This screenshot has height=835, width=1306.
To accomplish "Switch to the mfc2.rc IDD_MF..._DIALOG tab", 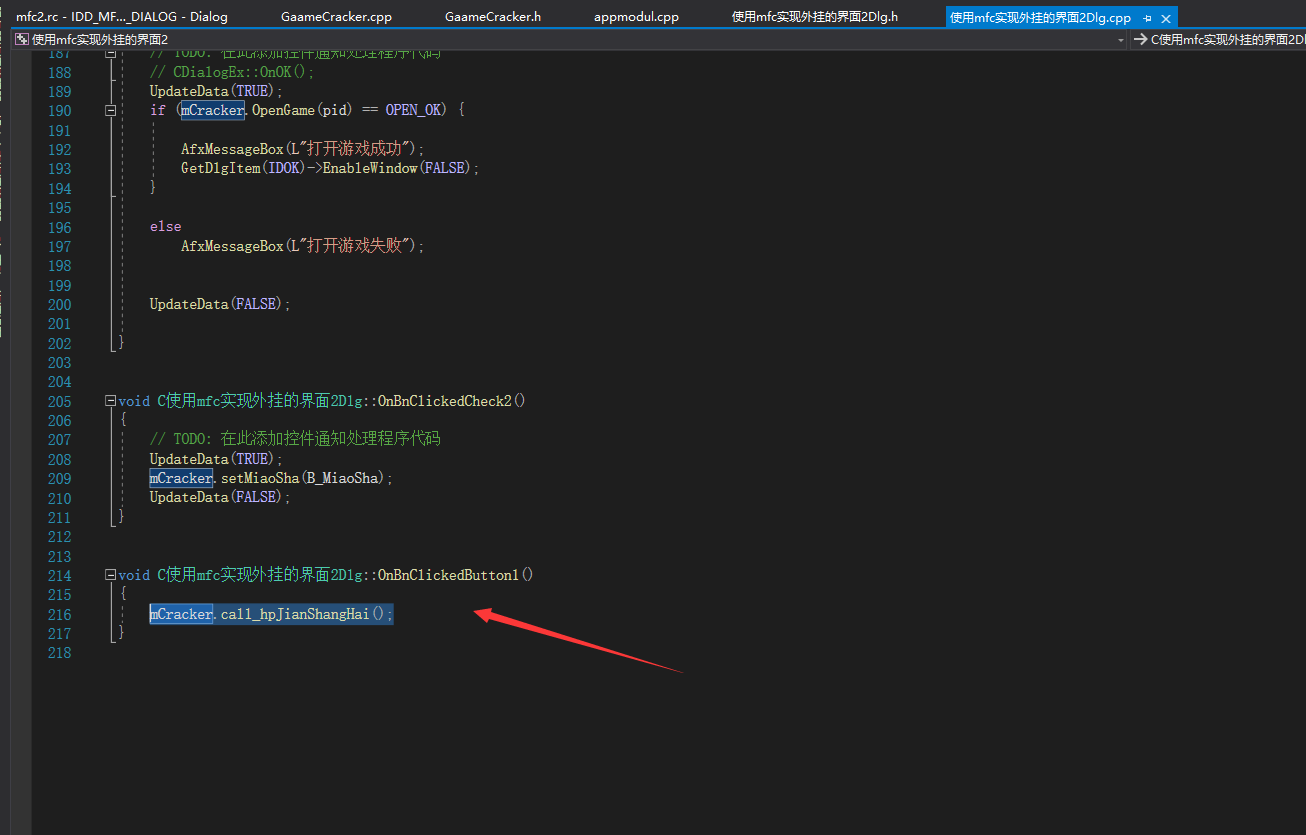I will [122, 17].
